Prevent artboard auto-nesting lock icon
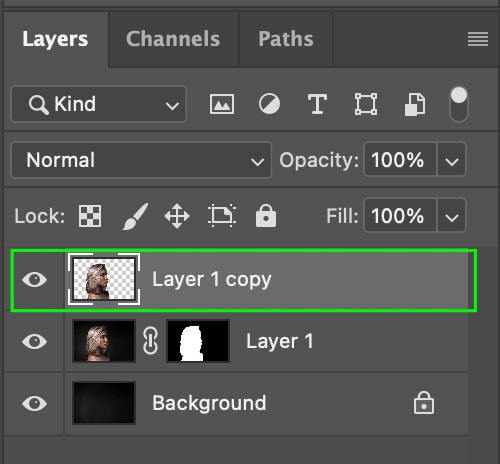Image resolution: width=500 pixels, height=464 pixels. (222, 216)
